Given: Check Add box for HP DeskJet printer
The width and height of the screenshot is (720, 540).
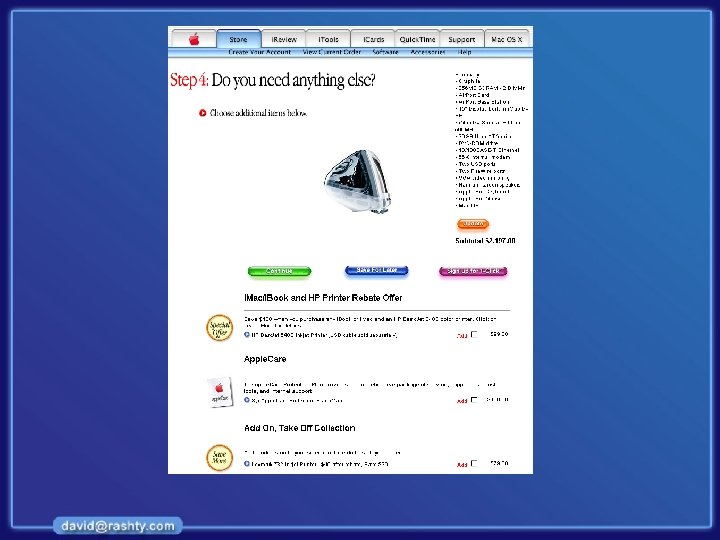Looking at the screenshot, I should click(x=474, y=334).
